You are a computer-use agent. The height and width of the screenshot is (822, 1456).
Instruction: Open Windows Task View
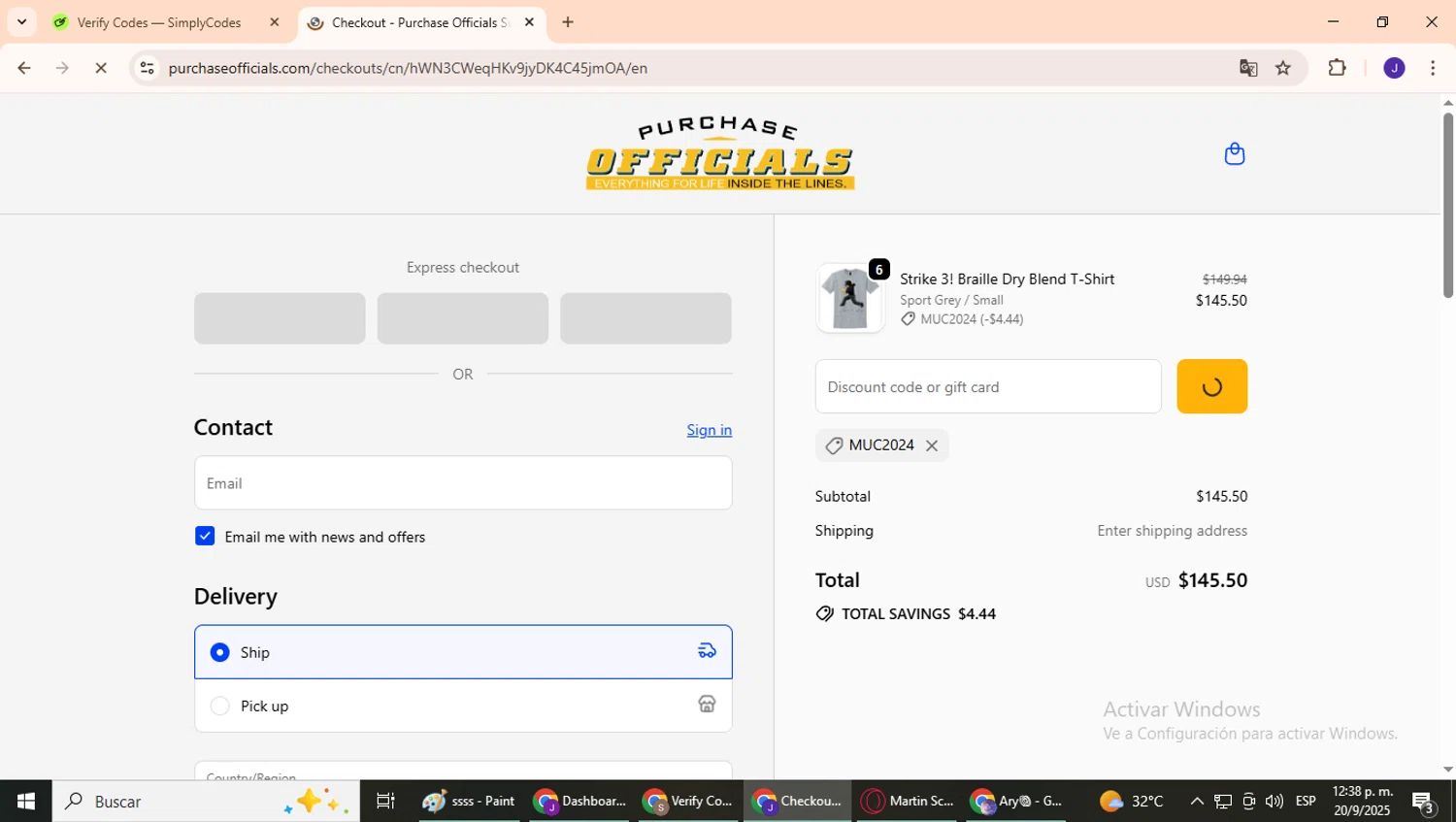[x=385, y=801]
